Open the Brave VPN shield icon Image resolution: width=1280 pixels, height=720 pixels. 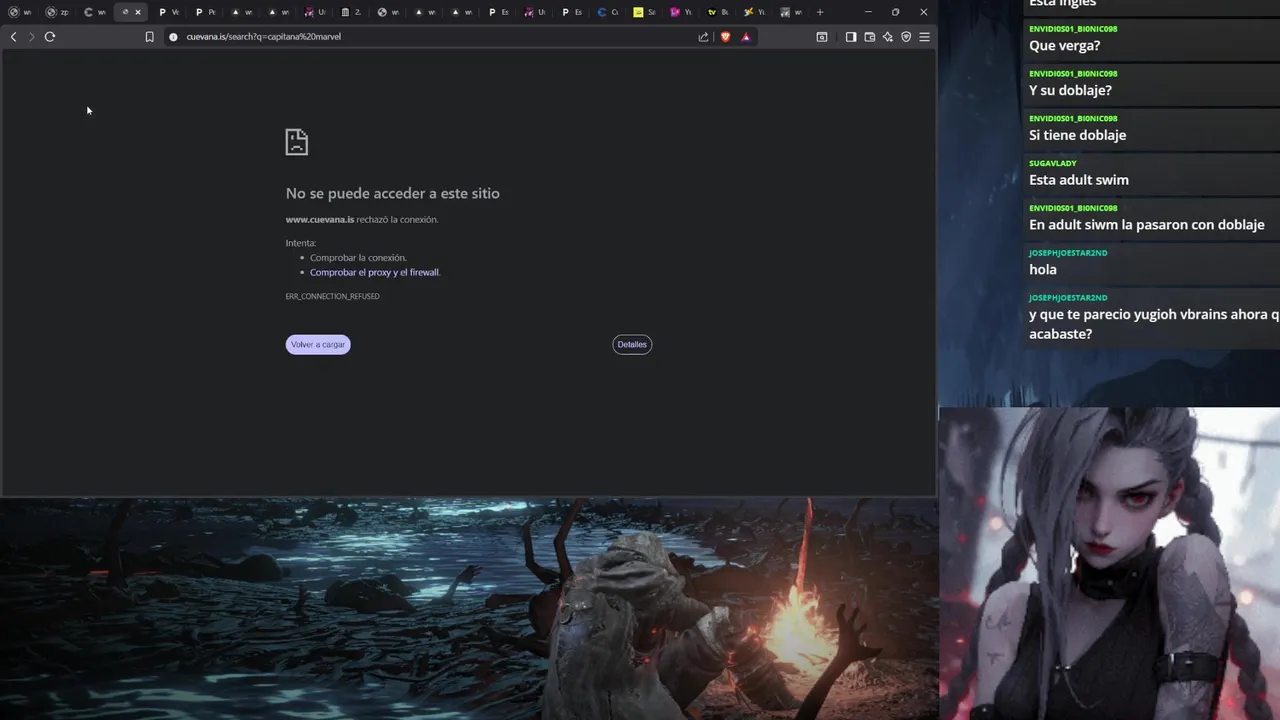pyautogui.click(x=906, y=37)
